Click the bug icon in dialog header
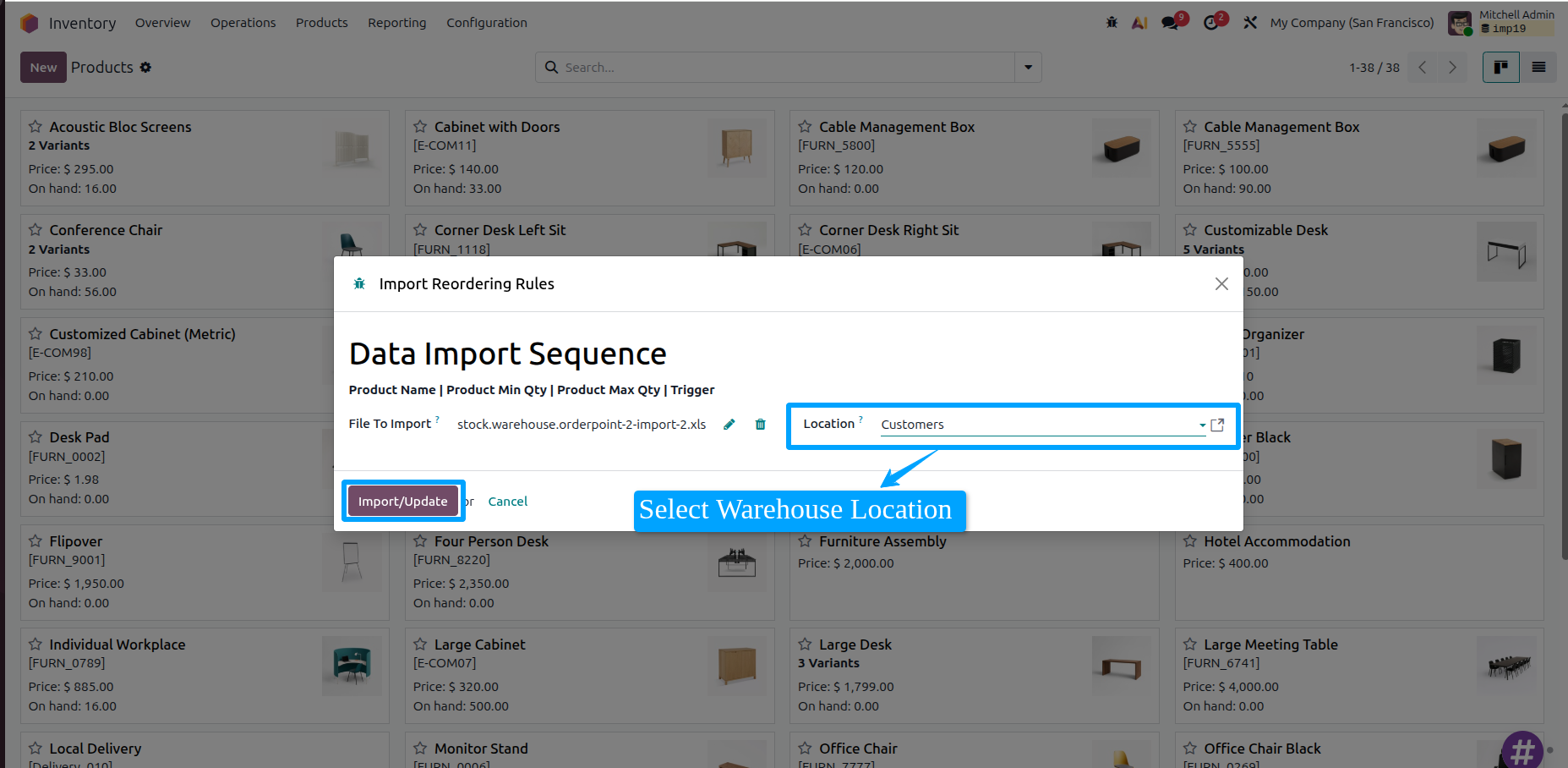1568x768 pixels. [359, 283]
